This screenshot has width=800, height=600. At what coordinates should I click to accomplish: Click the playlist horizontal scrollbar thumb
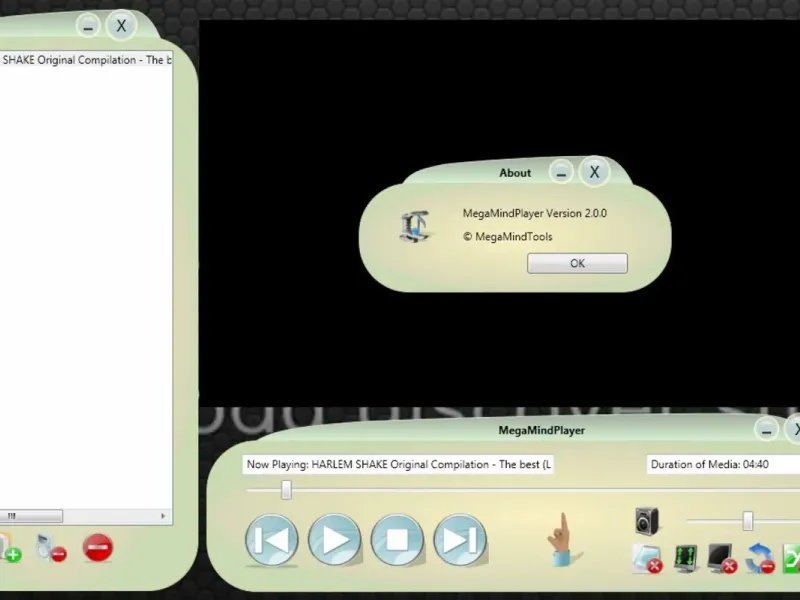31,516
